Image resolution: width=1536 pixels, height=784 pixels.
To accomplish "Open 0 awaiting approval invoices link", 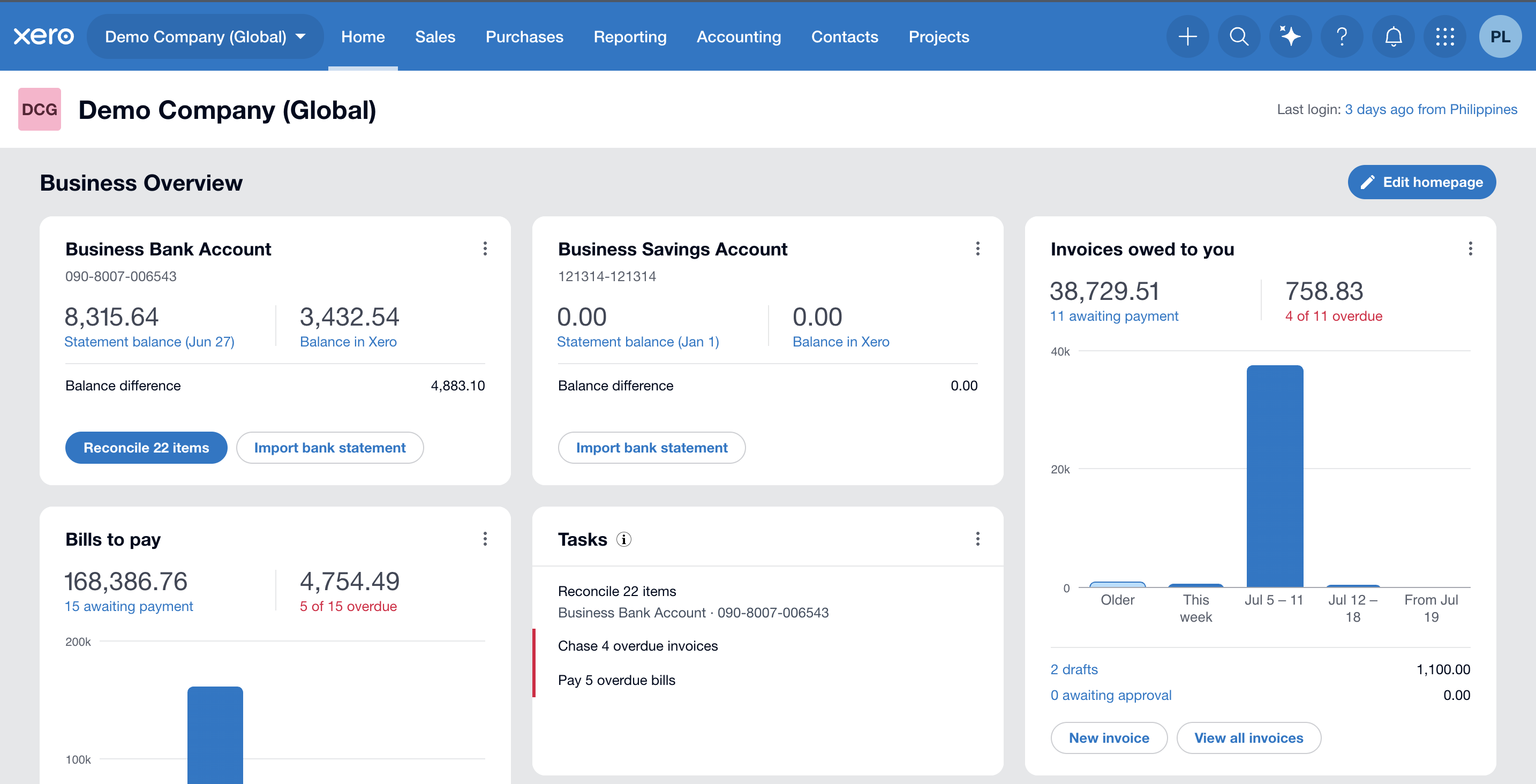I will point(1111,695).
